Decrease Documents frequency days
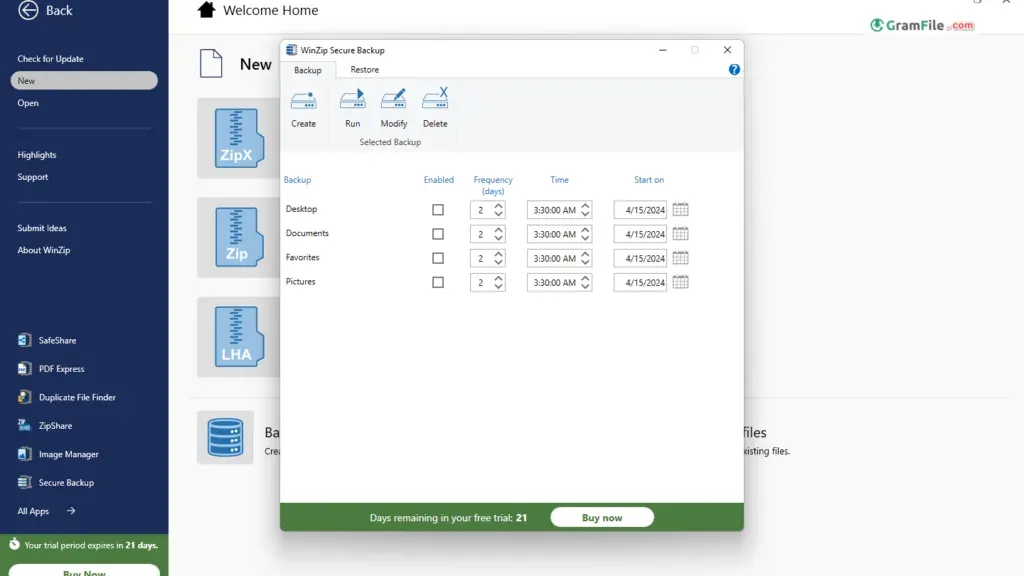This screenshot has width=1024, height=576. 498,238
